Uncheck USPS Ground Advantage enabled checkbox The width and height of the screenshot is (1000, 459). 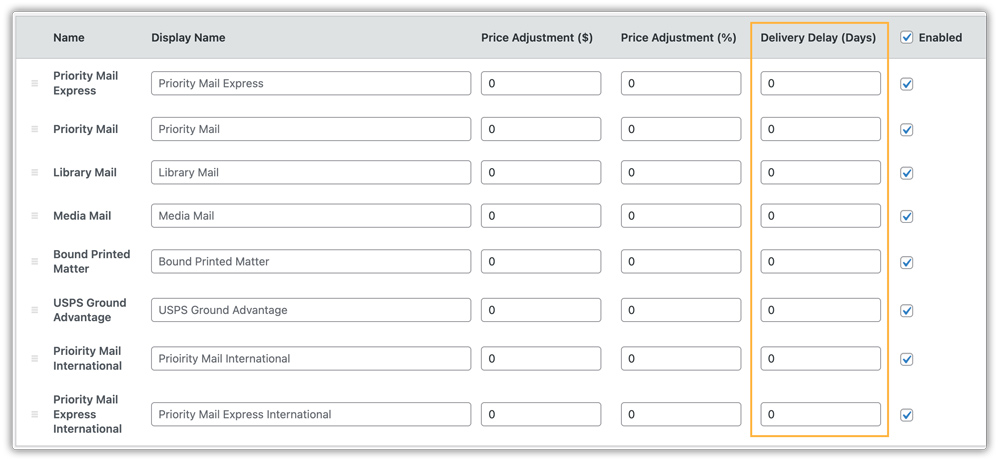(907, 310)
